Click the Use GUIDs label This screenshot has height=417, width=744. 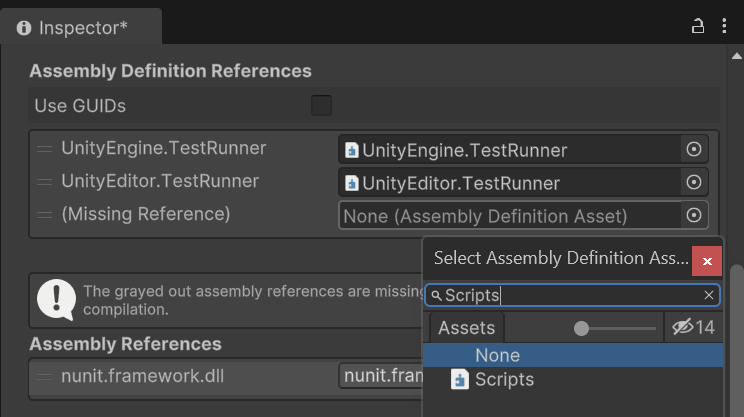[80, 106]
